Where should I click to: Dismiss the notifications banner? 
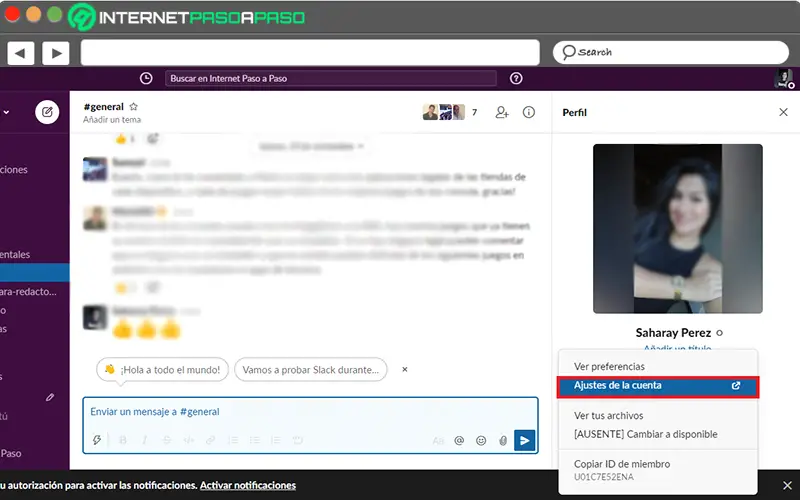click(x=787, y=485)
